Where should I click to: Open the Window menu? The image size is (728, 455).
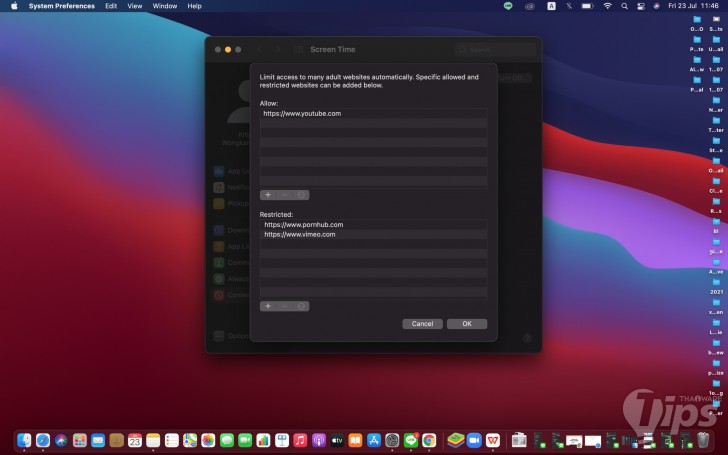pos(165,6)
